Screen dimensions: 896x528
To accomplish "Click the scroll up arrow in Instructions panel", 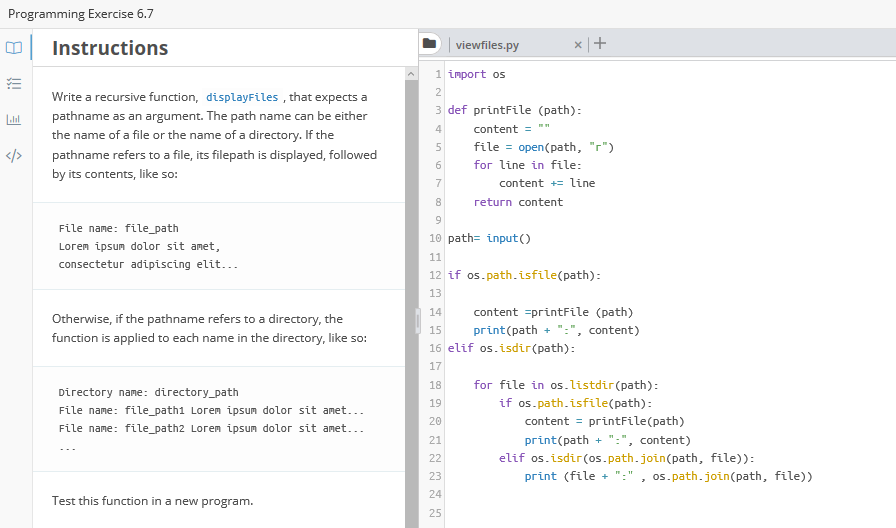I will [411, 74].
